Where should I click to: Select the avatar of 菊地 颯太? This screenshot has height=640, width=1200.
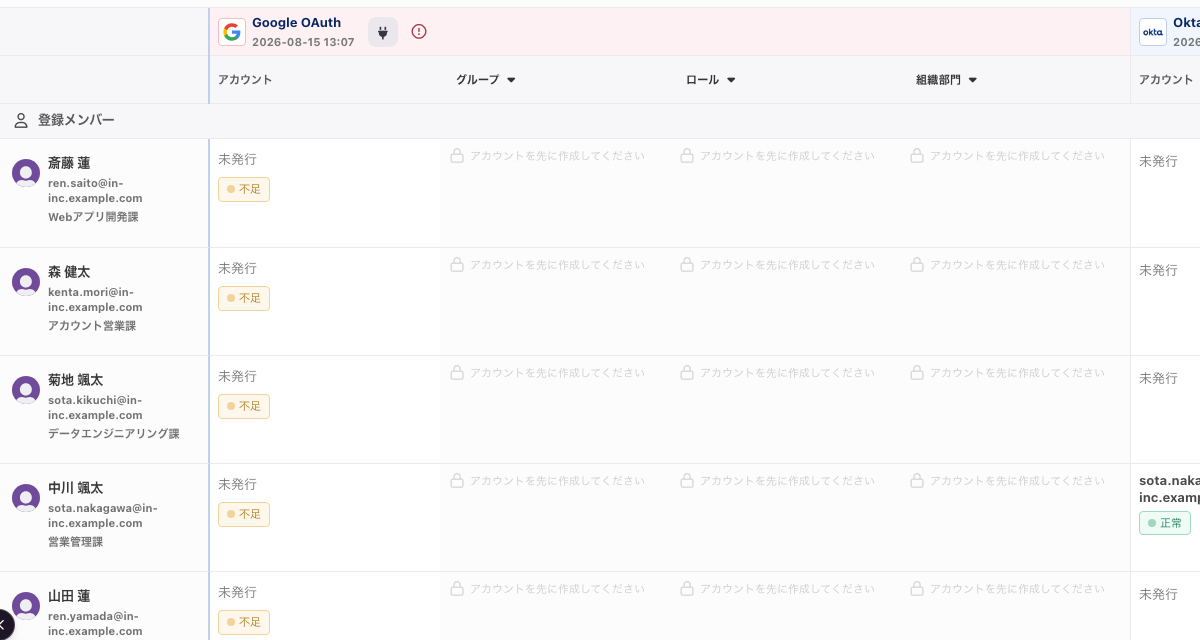(26, 390)
